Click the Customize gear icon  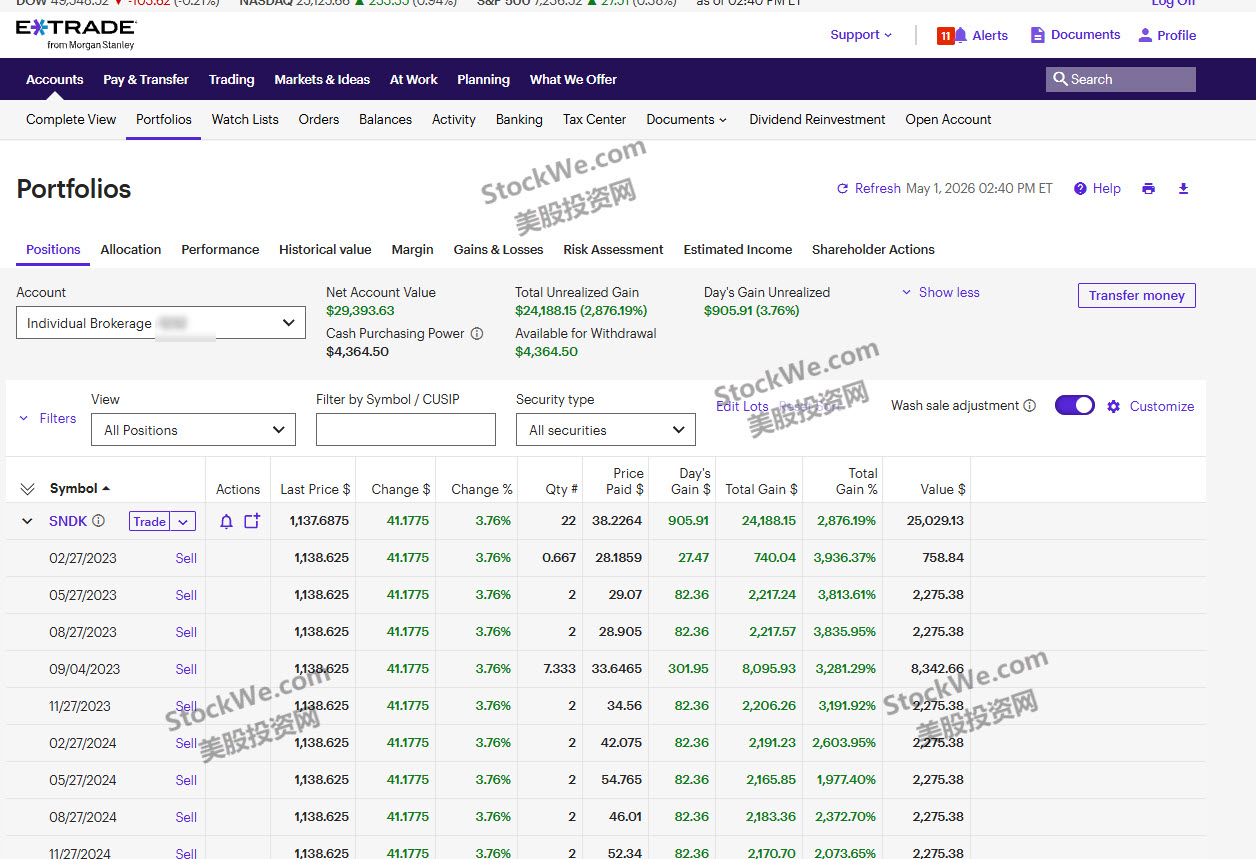(x=1113, y=406)
